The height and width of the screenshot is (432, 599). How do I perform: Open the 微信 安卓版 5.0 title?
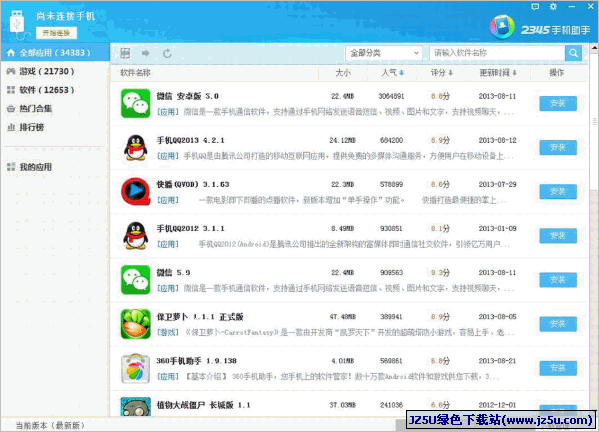[x=187, y=96]
